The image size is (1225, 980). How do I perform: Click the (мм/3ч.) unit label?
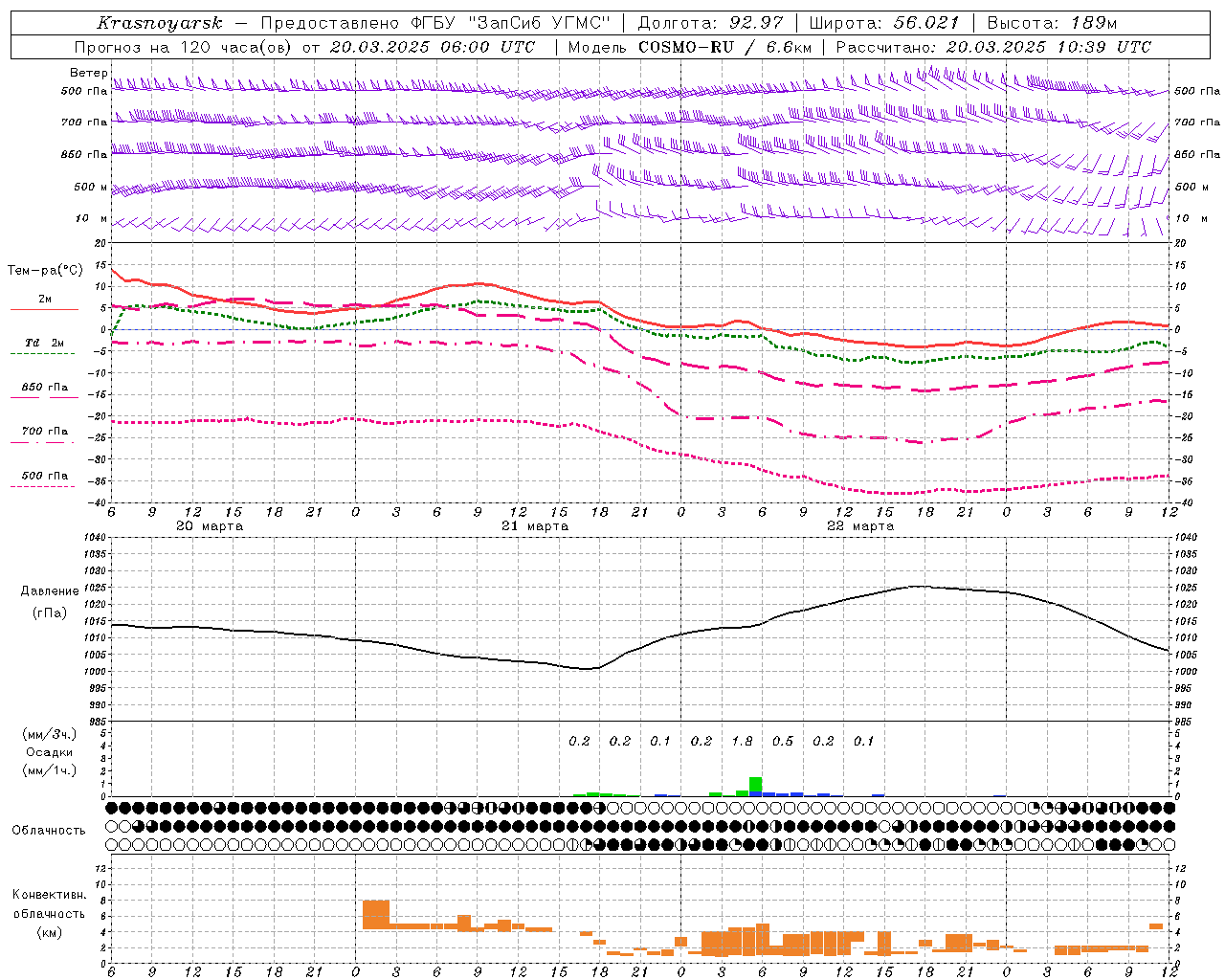[x=49, y=734]
